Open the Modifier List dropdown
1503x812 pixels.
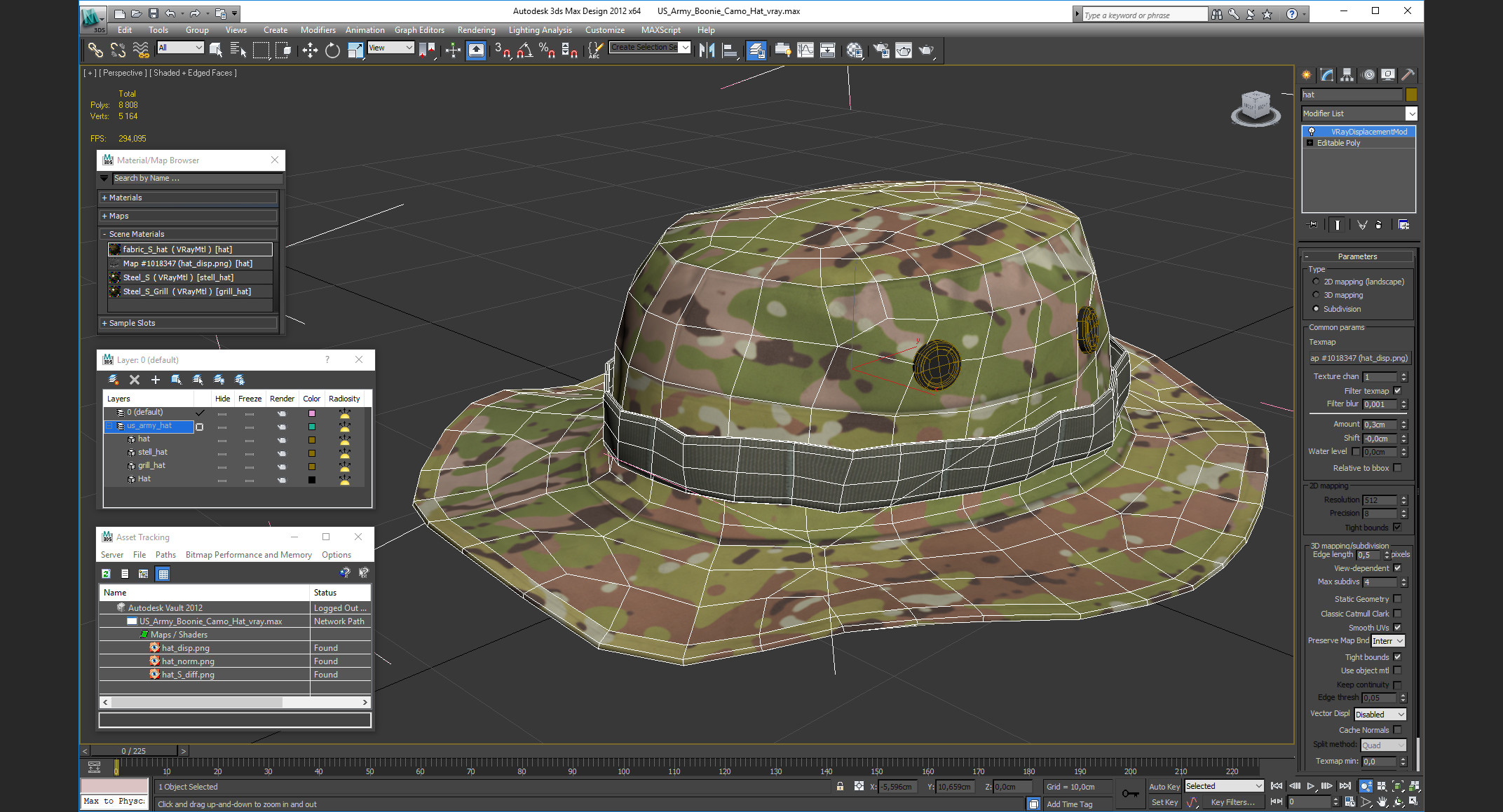click(1411, 113)
